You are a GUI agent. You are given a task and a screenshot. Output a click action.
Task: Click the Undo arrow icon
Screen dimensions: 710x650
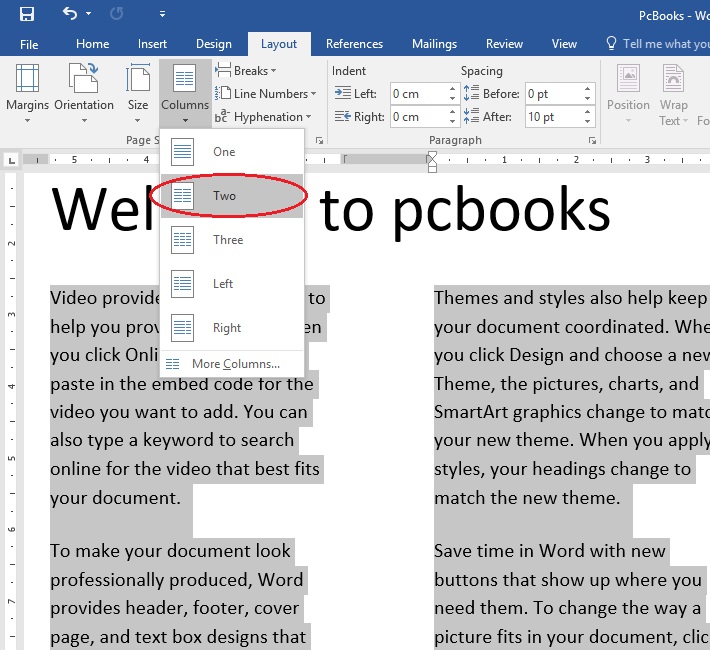point(70,14)
